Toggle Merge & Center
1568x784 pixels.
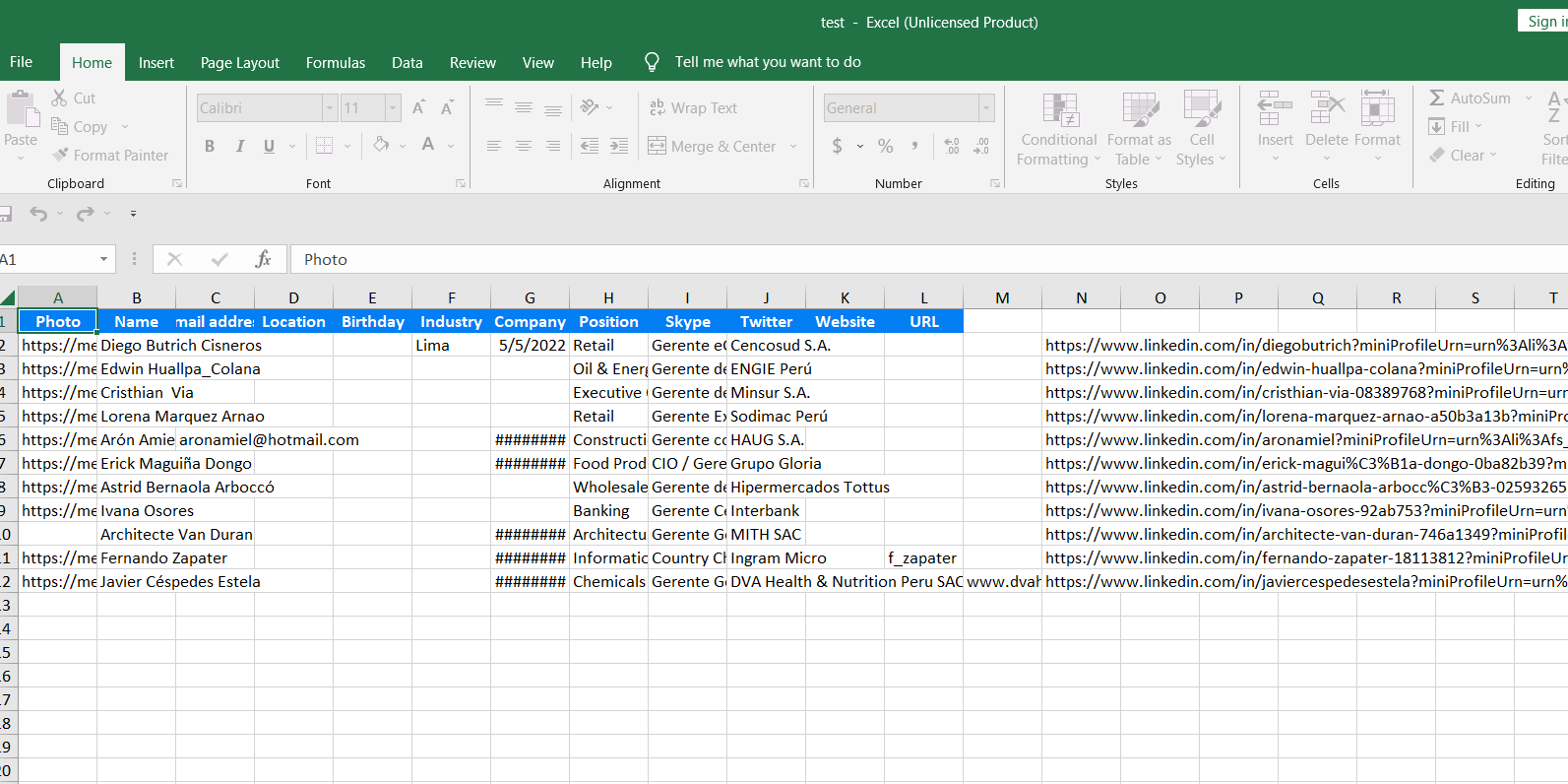712,146
